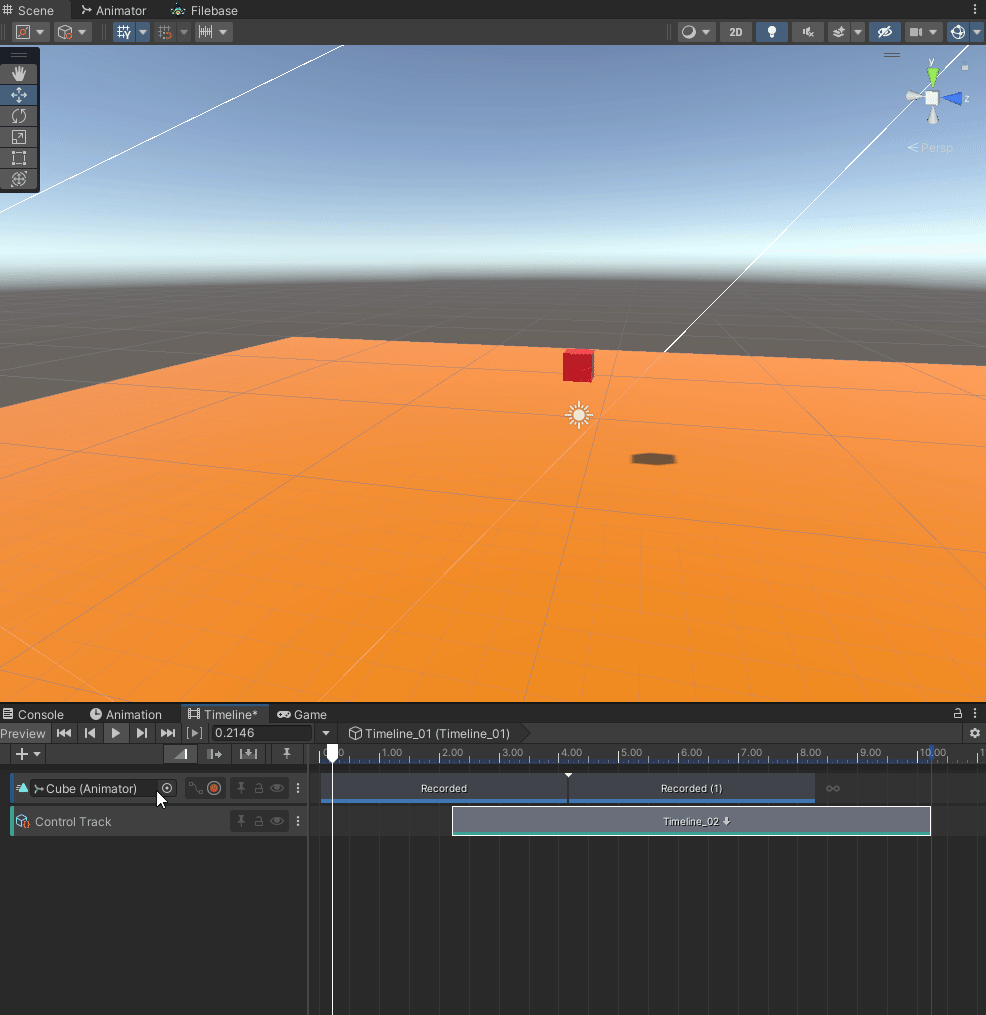This screenshot has width=986, height=1015.
Task: Select the Hand tool in the Scene toolbar
Action: pos(19,72)
